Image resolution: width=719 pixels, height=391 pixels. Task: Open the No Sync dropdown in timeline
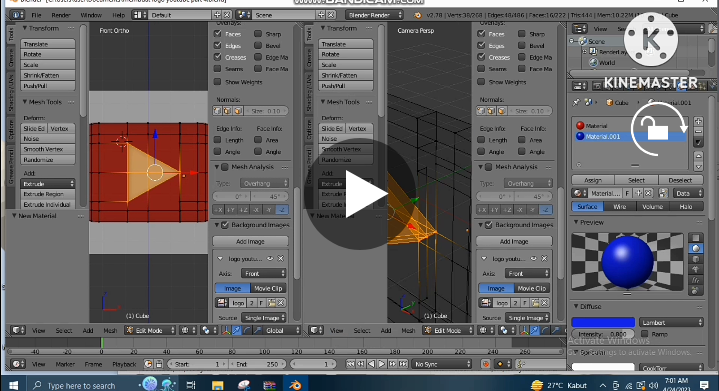click(x=442, y=364)
